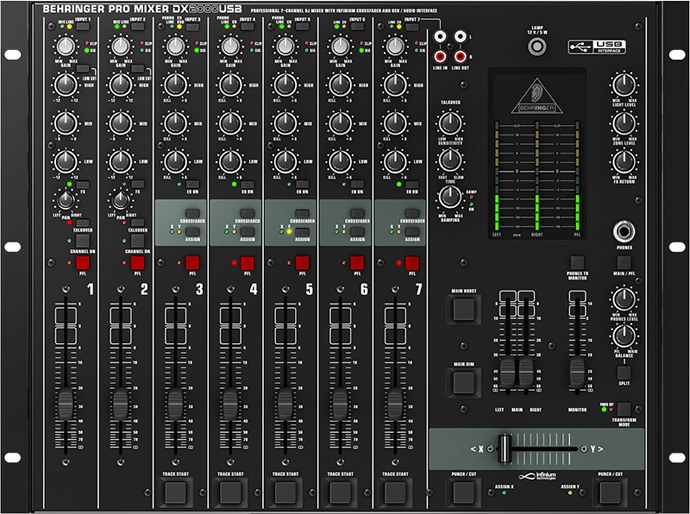Click the Infinium technologies logo
The height and width of the screenshot is (514, 690).
tap(537, 478)
